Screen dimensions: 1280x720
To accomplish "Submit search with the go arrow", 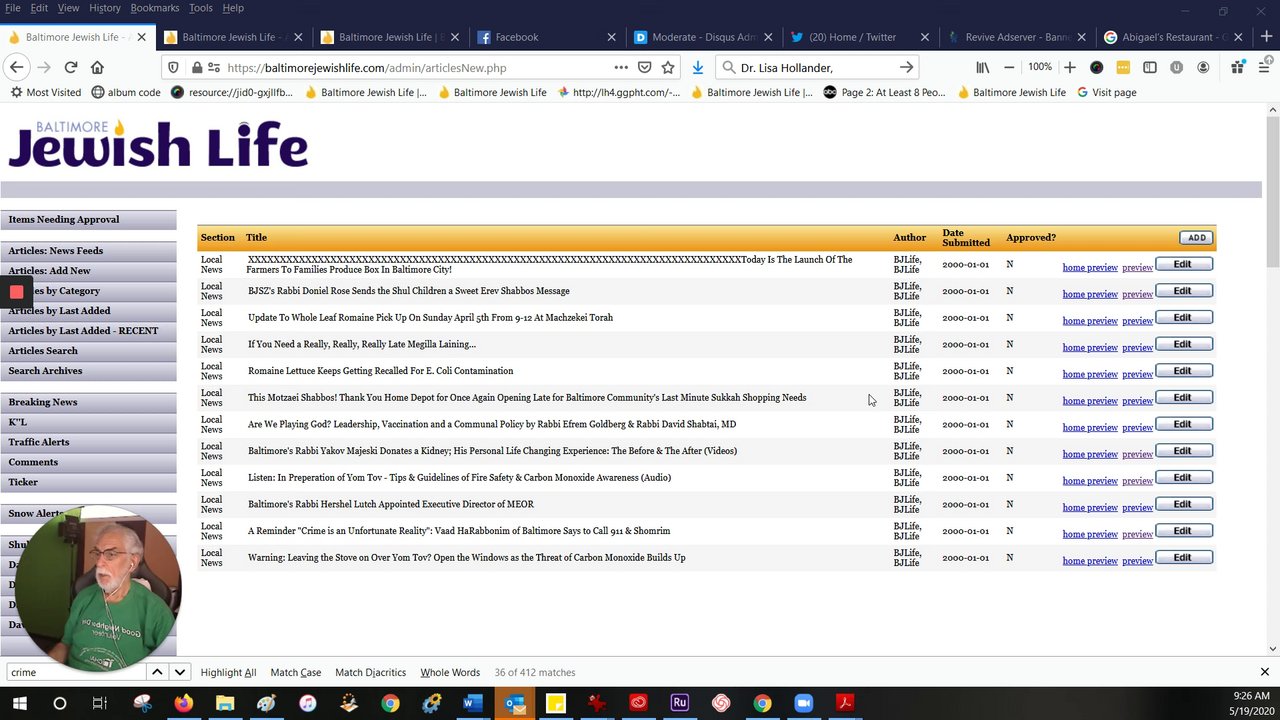I will 906,67.
